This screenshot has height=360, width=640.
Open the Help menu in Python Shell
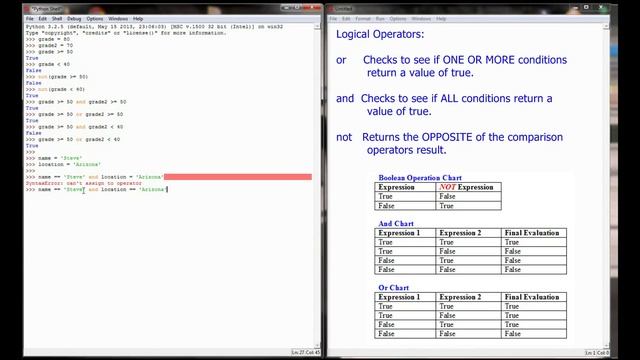pos(138,19)
